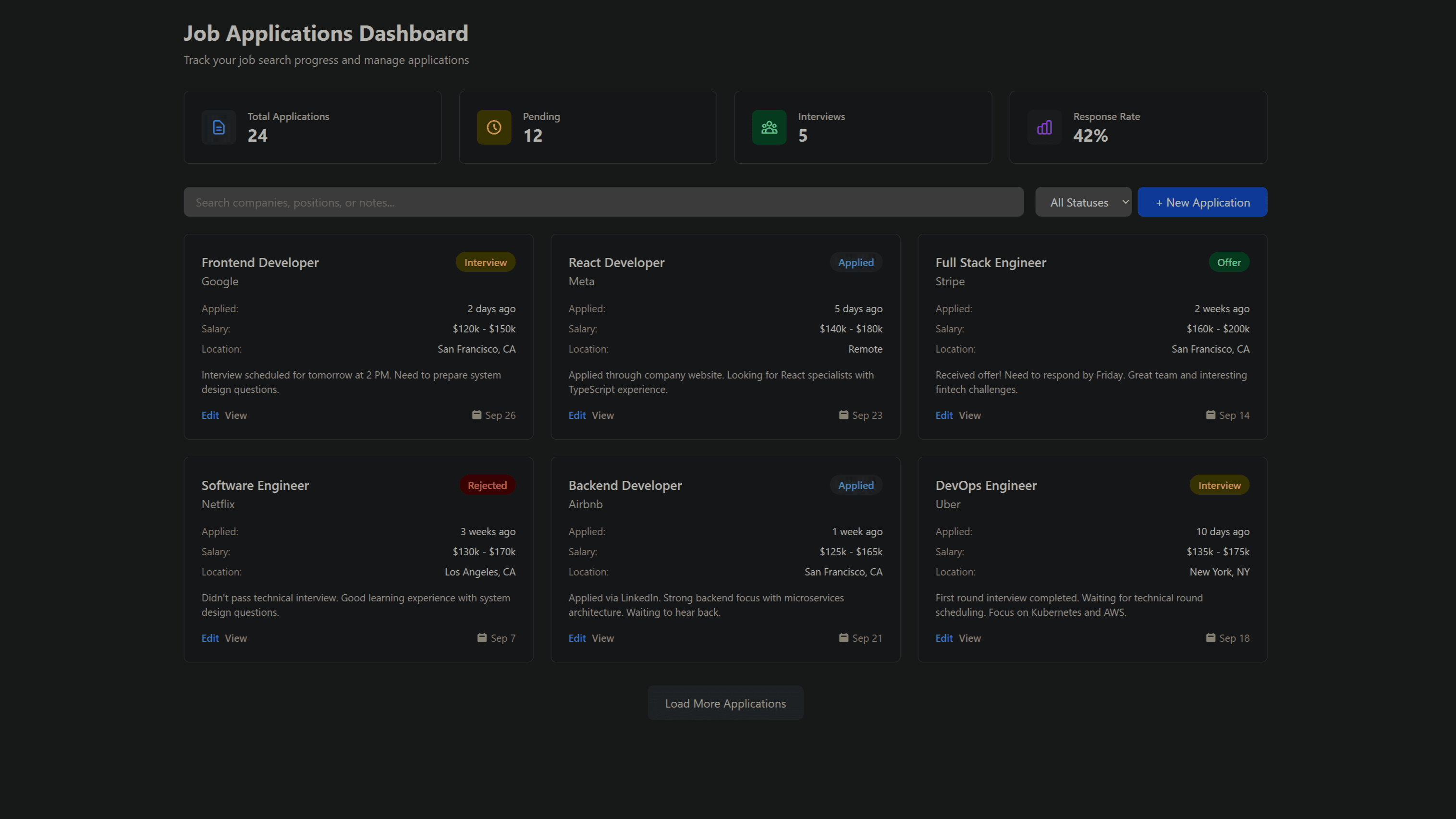Click the search companies input field
The image size is (1456, 819).
point(602,202)
